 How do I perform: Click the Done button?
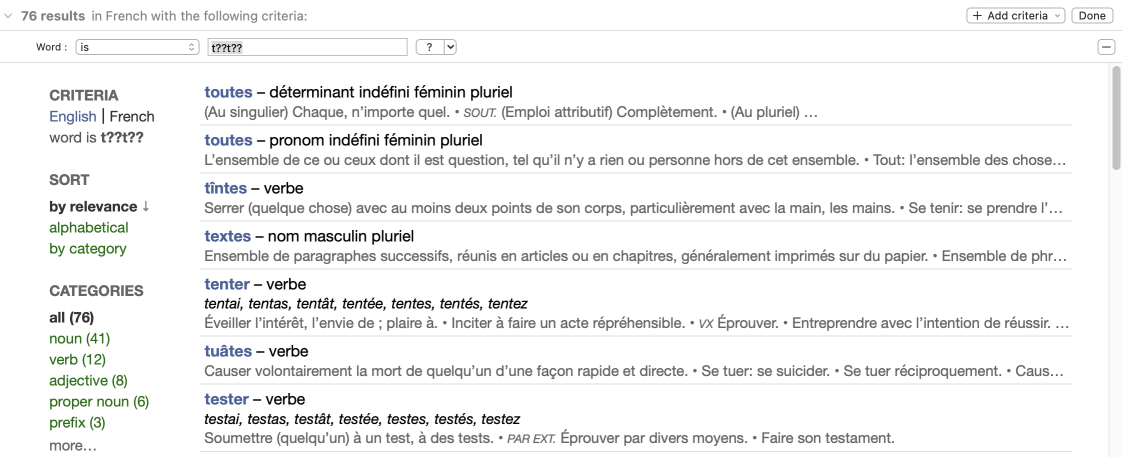[x=1092, y=17]
